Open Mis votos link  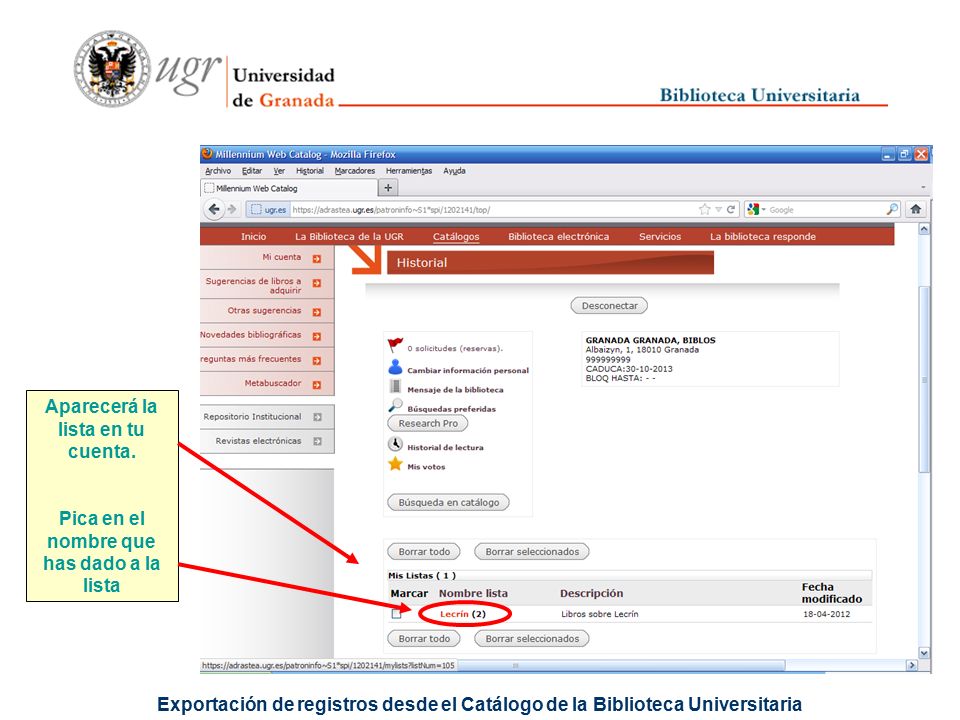pyautogui.click(x=426, y=467)
